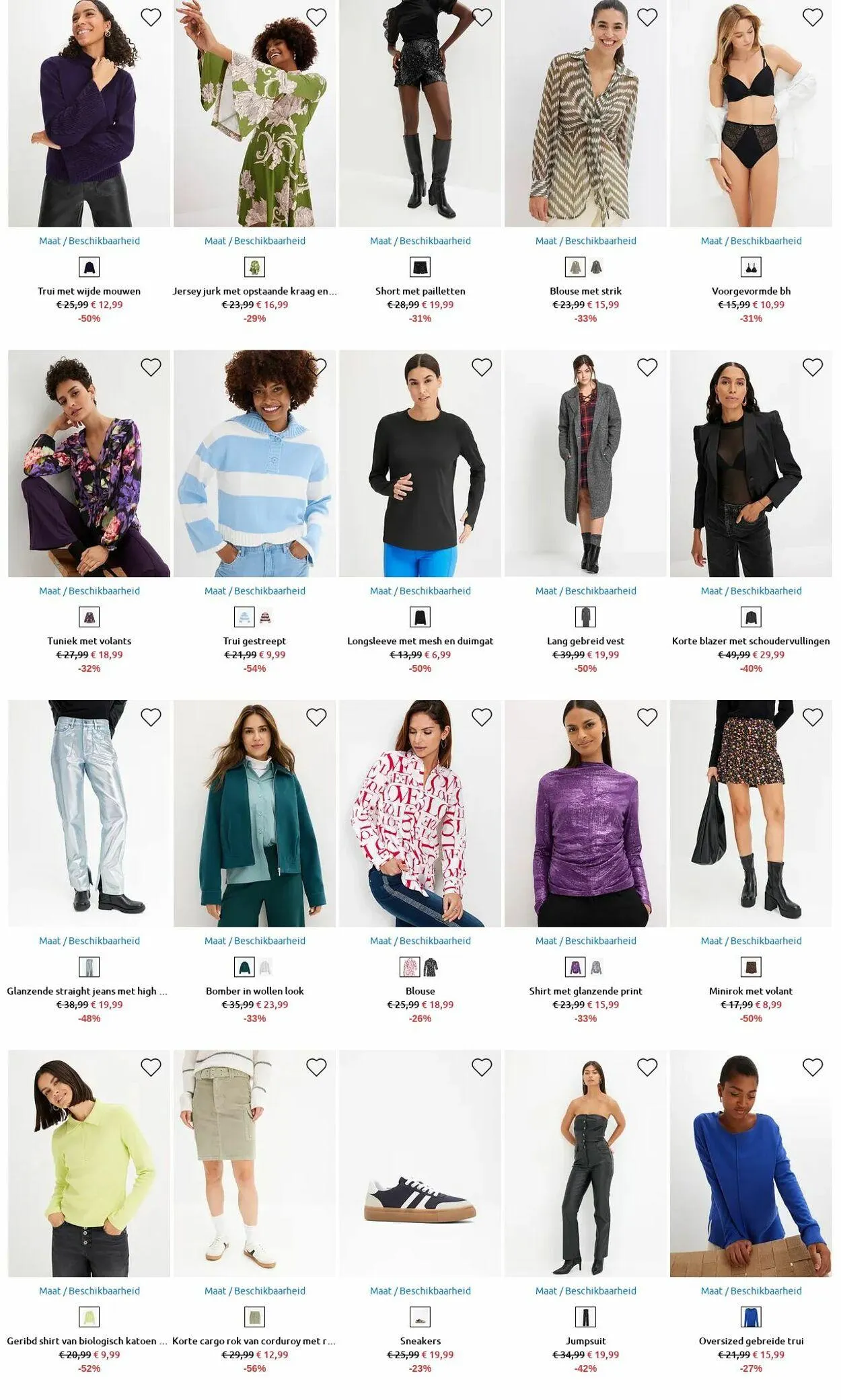
Task: Open Maat / Beschikbaarheid under Korte blazer
Action: [x=751, y=591]
